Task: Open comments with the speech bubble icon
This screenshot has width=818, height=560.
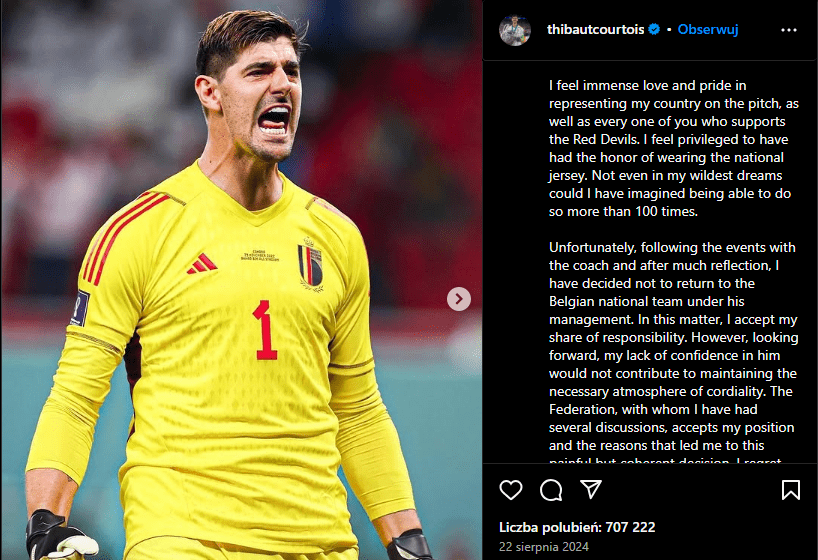Action: tap(551, 490)
